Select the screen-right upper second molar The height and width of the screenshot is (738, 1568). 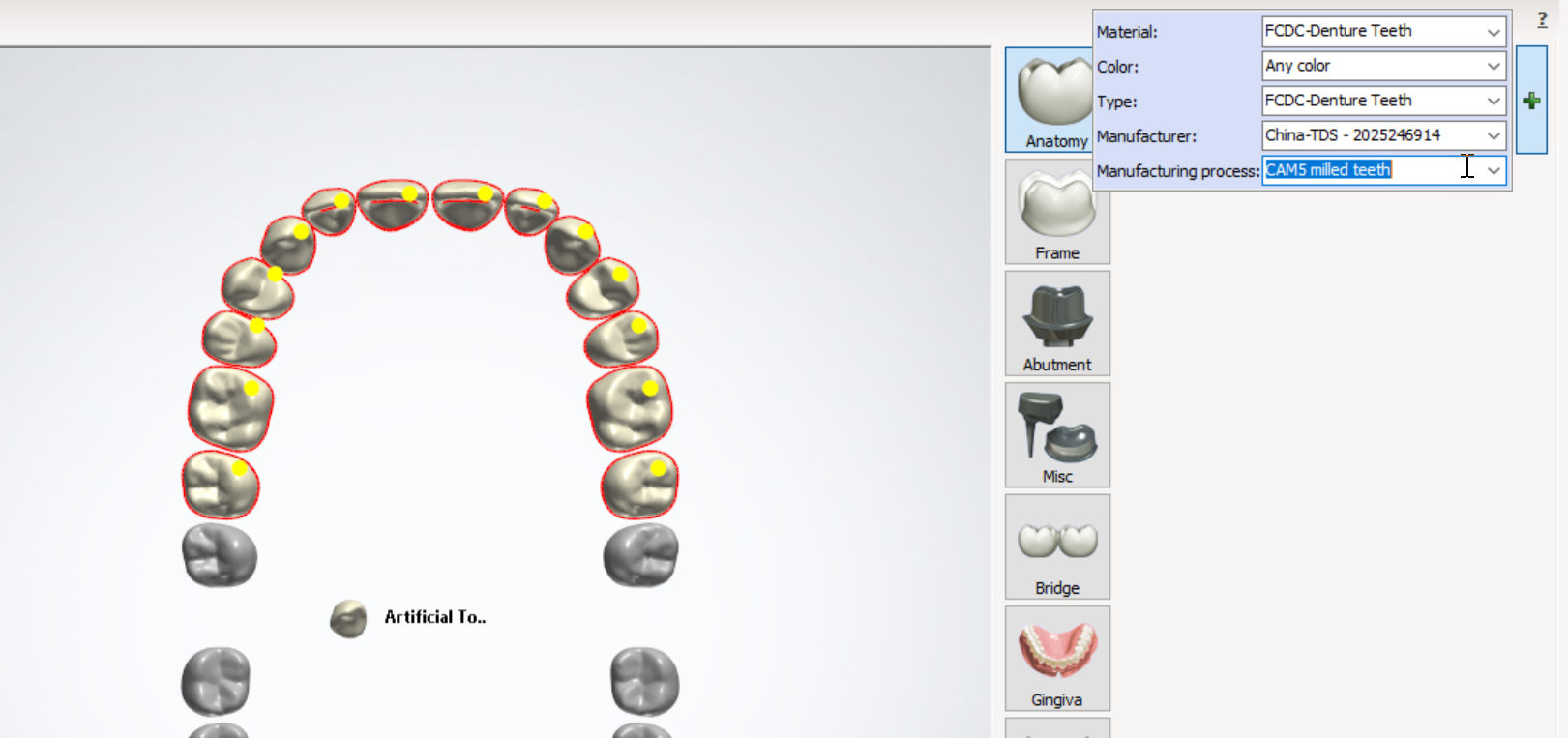639,485
